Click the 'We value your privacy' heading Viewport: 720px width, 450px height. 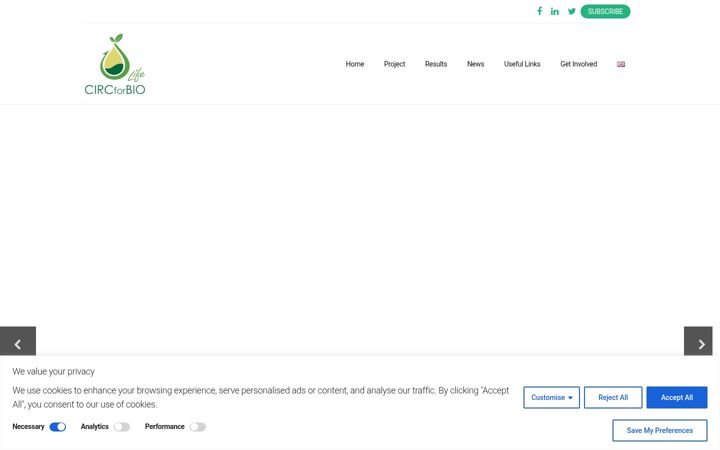[x=53, y=371]
